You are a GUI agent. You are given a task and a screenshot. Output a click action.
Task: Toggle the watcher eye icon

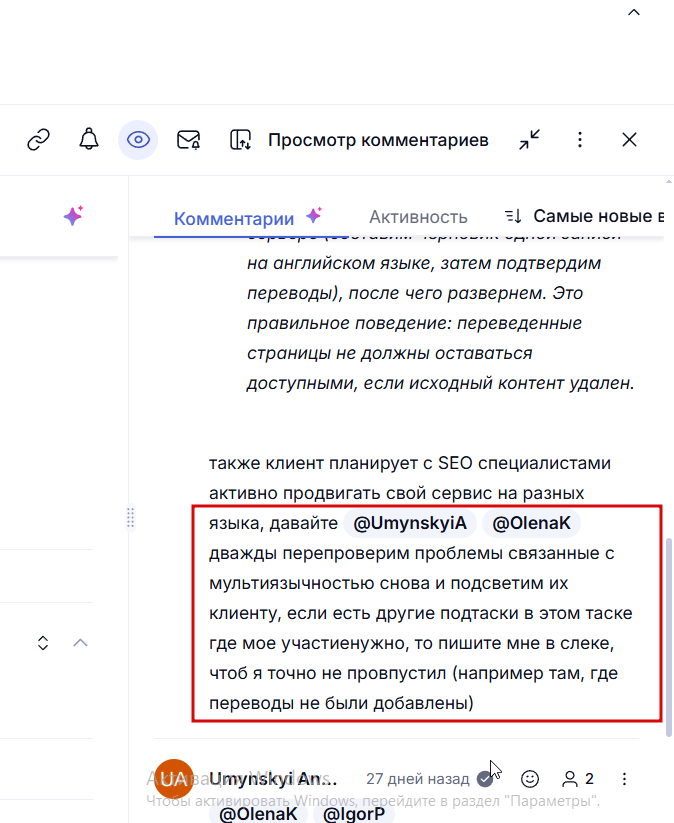click(138, 140)
